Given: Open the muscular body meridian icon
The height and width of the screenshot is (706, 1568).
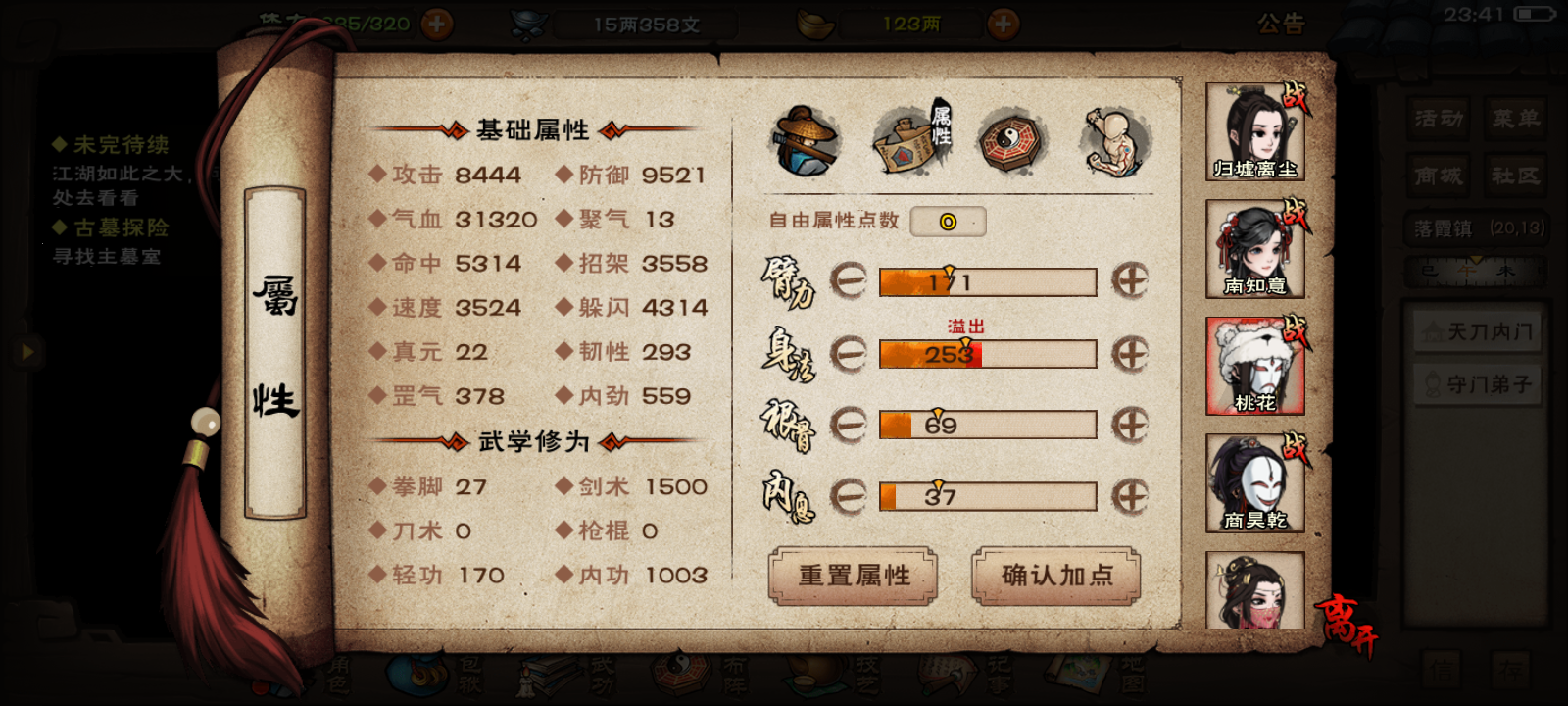Looking at the screenshot, I should [1115, 142].
